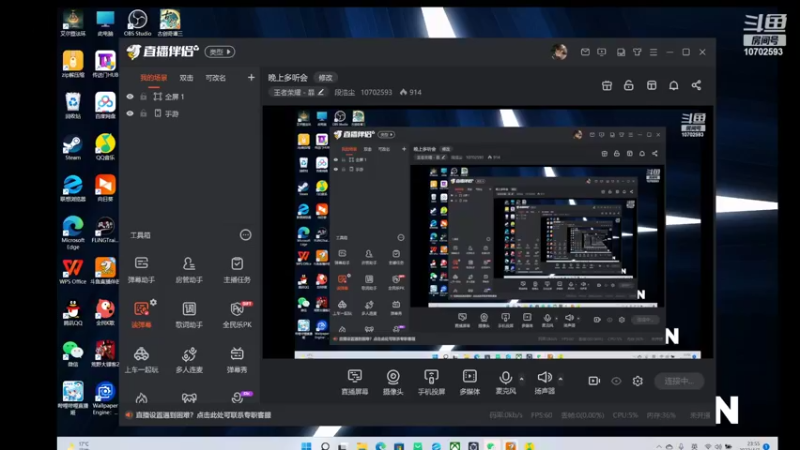Add a 手机投屏 phone casting source
The image size is (800, 450).
pyautogui.click(x=431, y=382)
